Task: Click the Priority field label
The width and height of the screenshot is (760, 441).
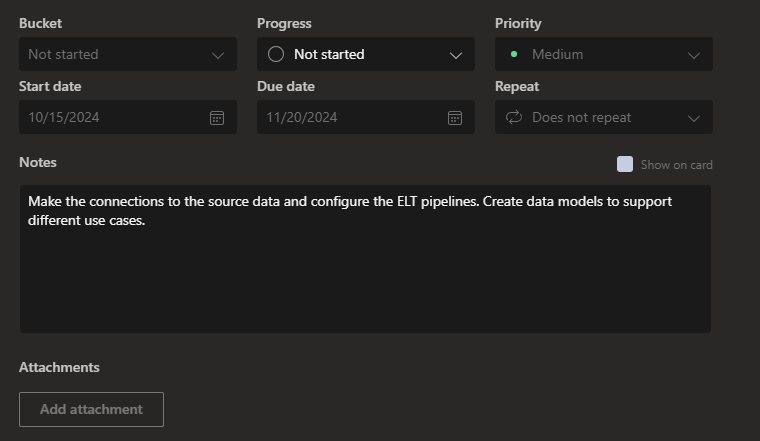Action: pos(518,23)
